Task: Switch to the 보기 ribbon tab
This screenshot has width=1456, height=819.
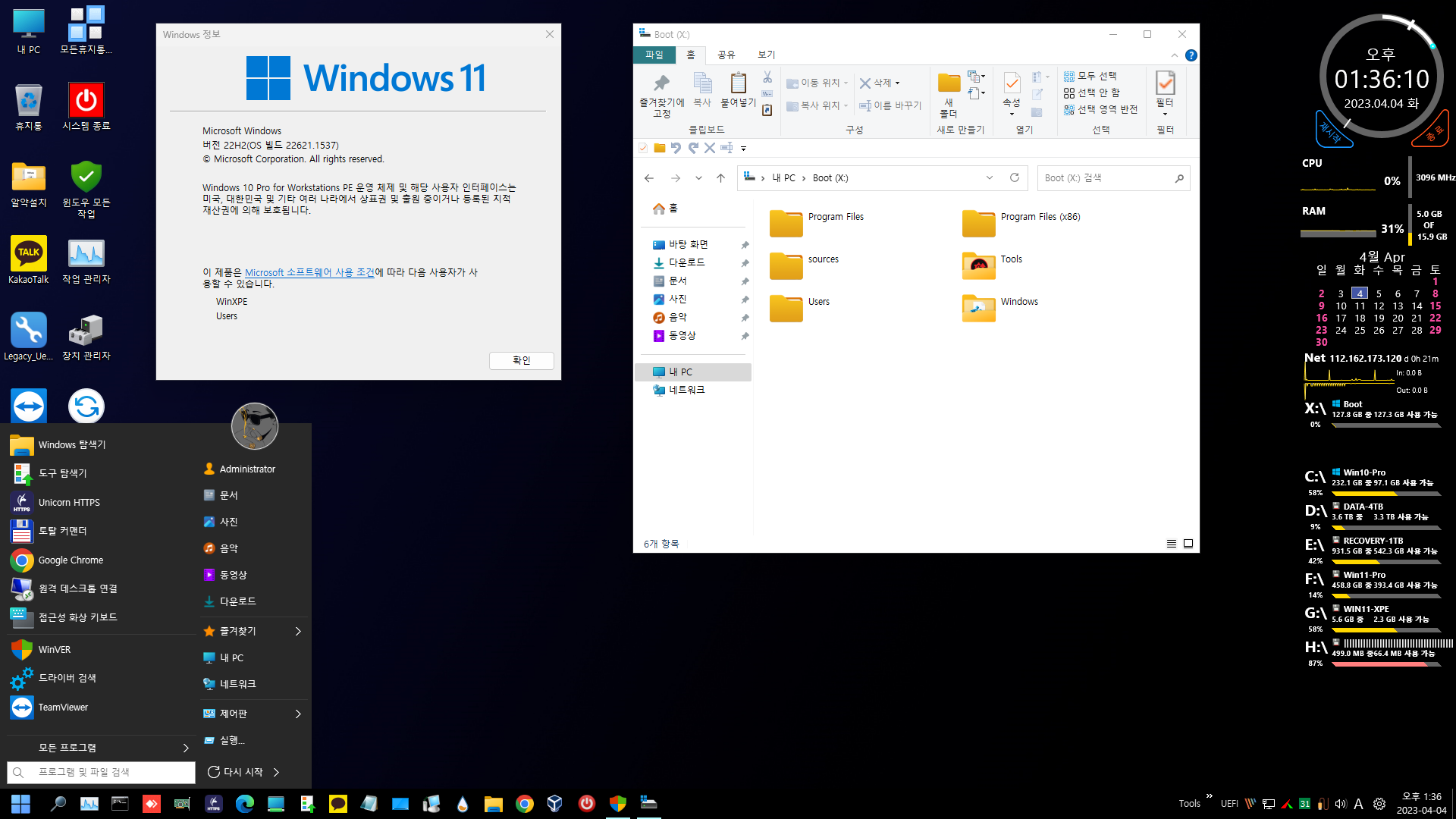Action: (766, 55)
